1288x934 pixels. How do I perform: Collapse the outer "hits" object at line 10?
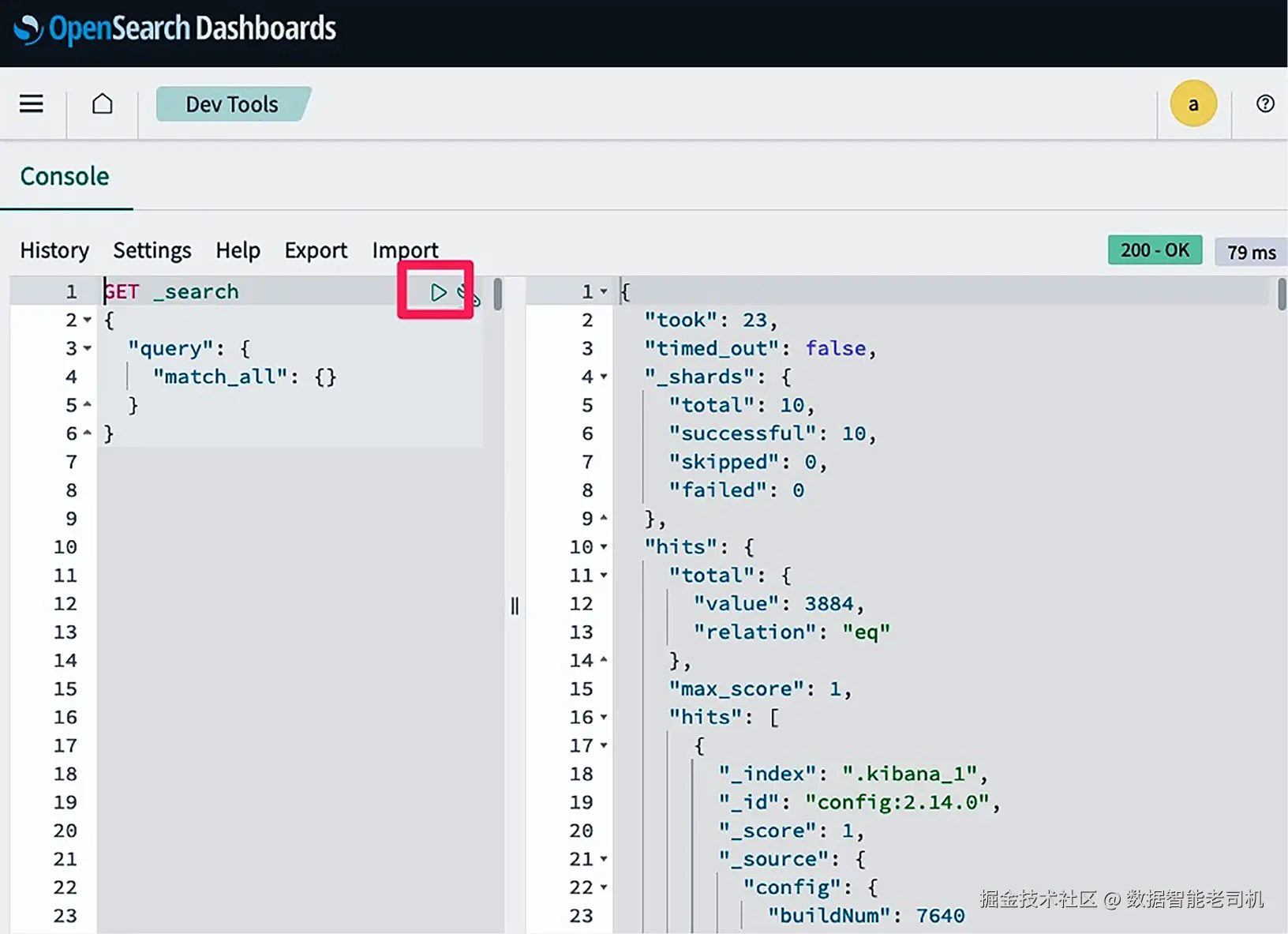[604, 546]
